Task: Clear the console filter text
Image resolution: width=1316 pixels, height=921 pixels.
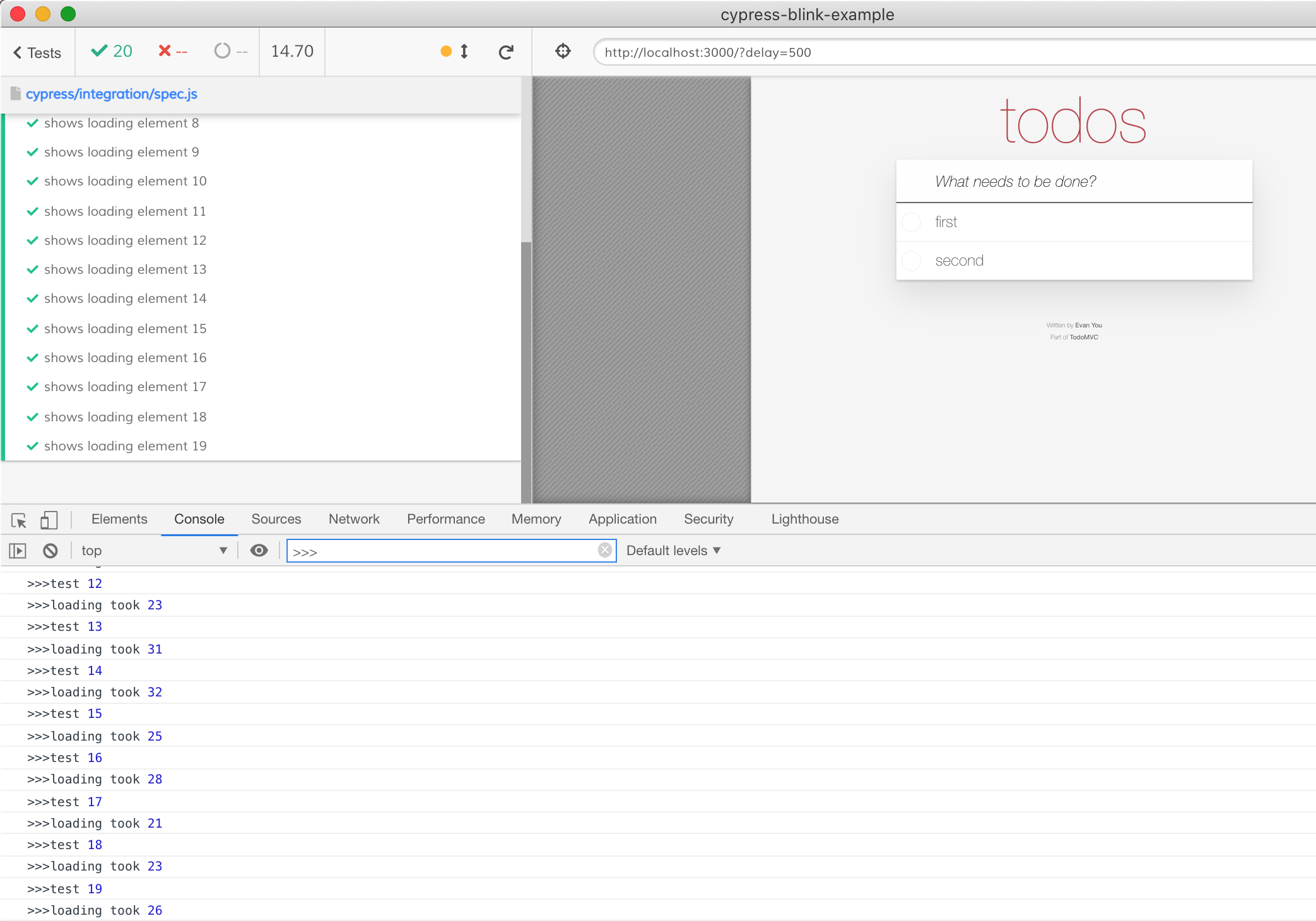Action: 604,550
